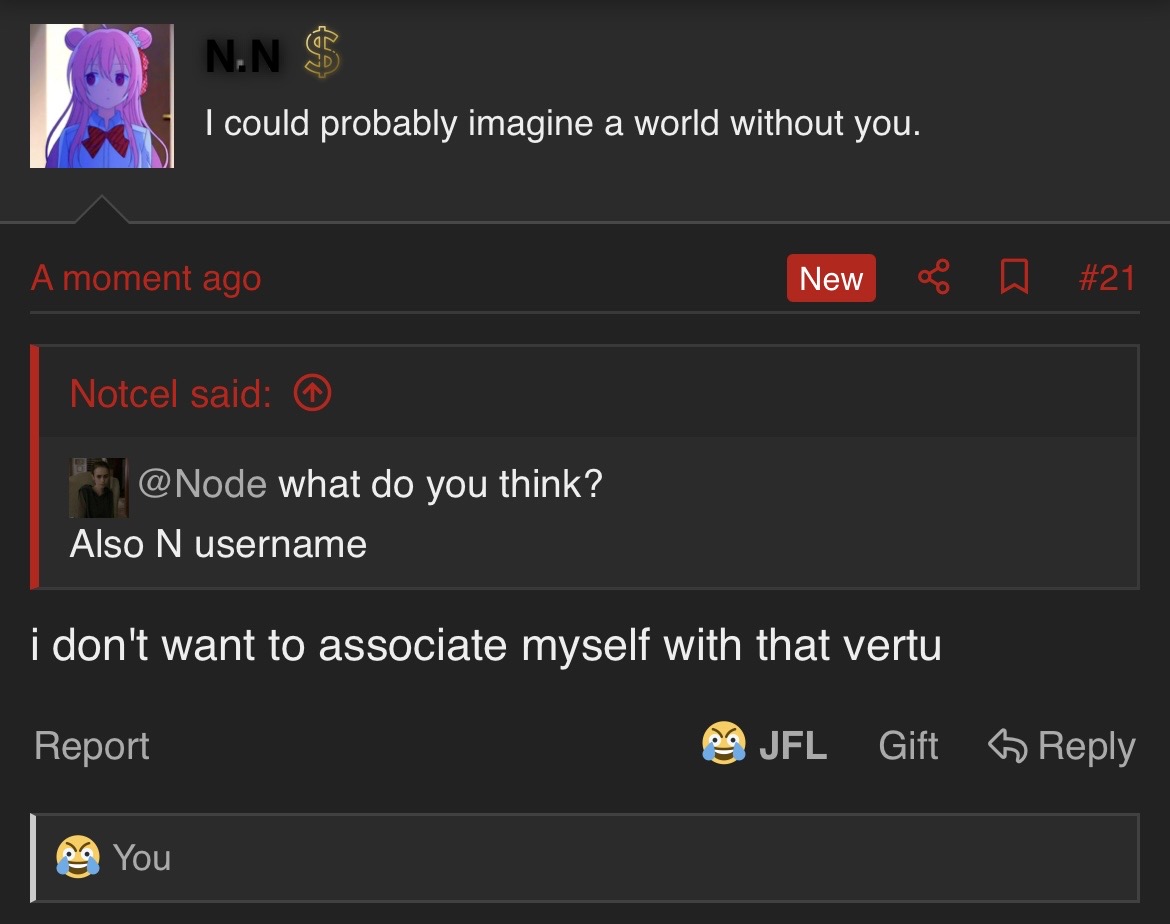React with the JFL laughing emoji
Viewport: 1170px width, 924px height.
coord(723,745)
